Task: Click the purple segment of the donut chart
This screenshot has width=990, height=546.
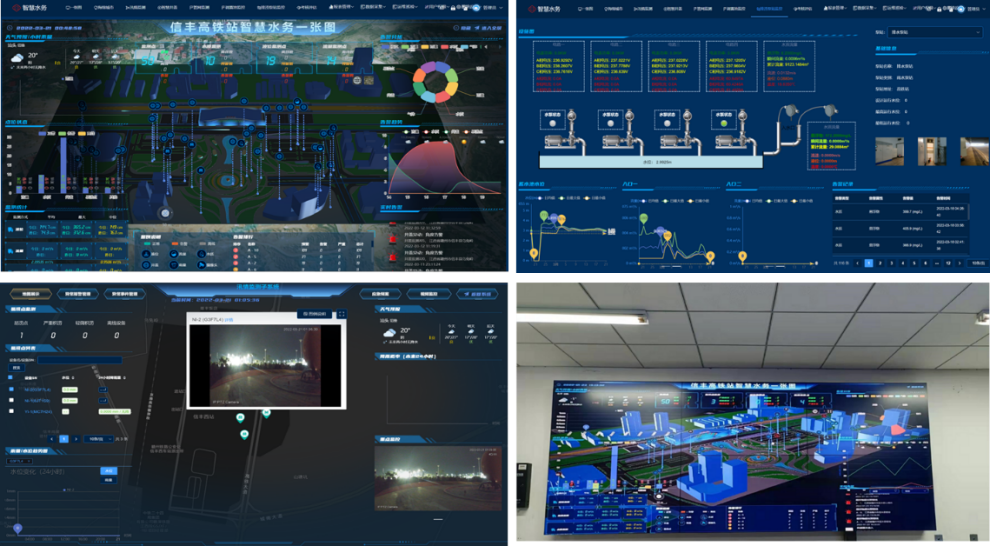Action: click(x=429, y=68)
